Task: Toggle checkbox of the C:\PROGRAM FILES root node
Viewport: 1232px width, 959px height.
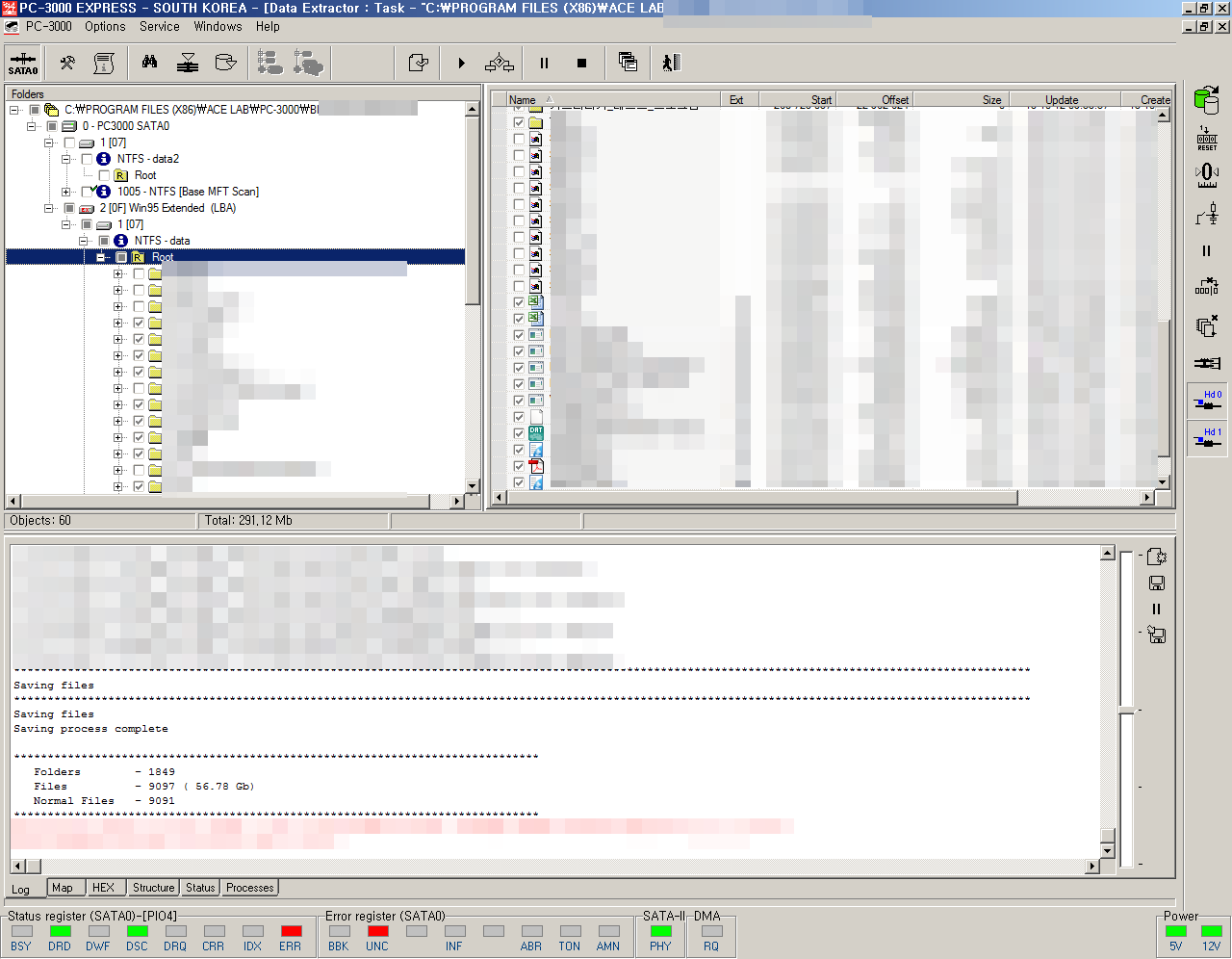Action: click(x=35, y=110)
